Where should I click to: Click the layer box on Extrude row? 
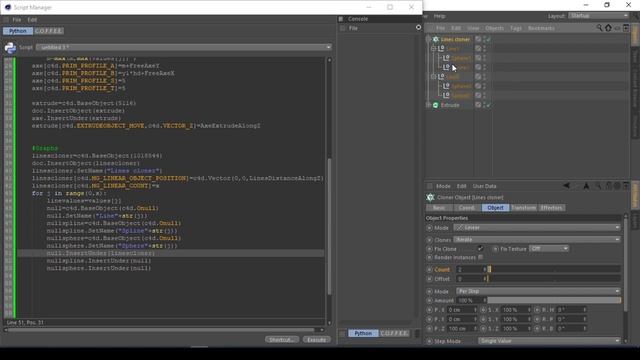pyautogui.click(x=478, y=105)
